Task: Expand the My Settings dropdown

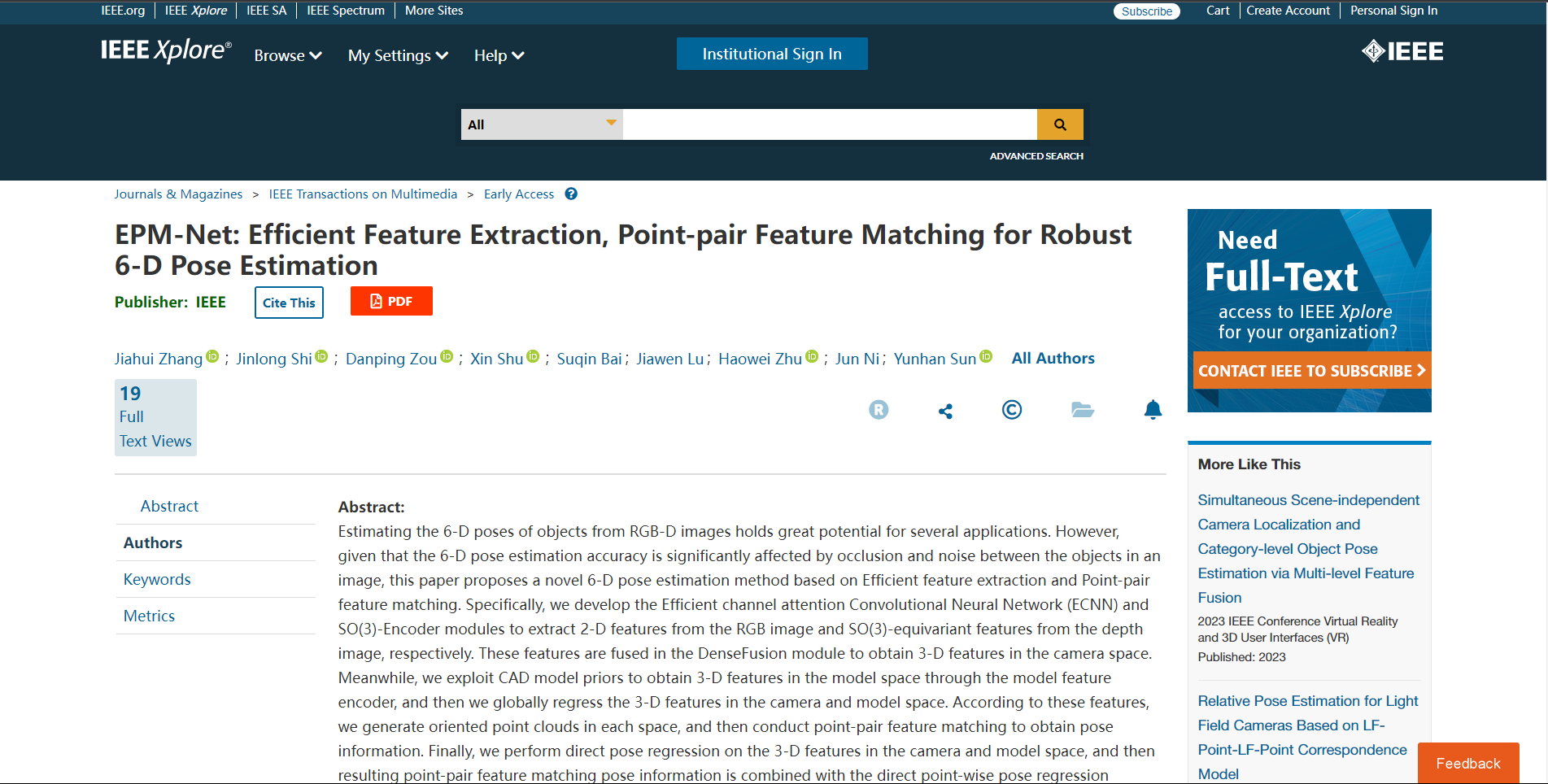Action: tap(398, 55)
